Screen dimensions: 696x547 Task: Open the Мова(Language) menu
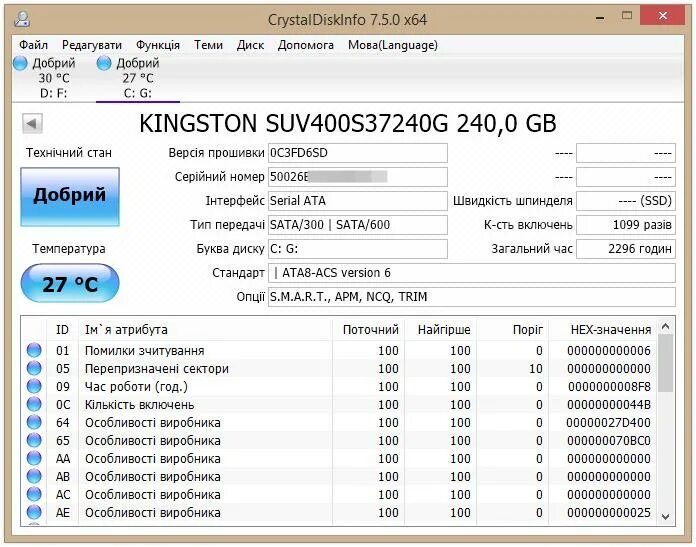point(393,45)
